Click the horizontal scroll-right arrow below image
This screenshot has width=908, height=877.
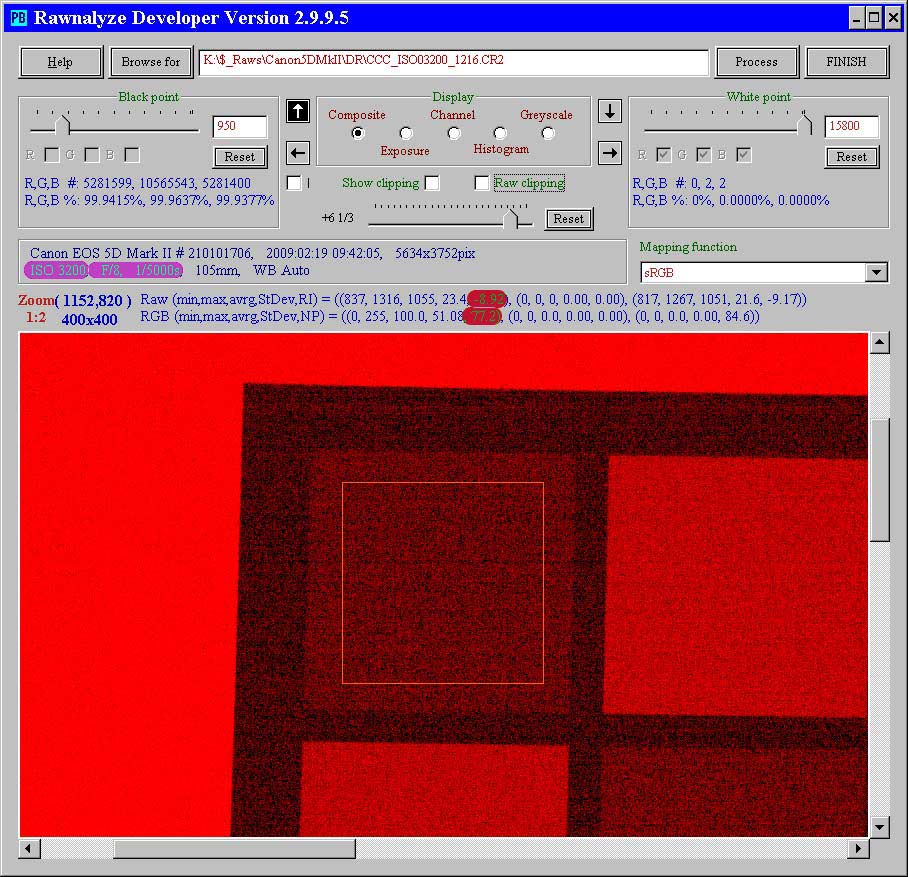pyautogui.click(x=858, y=849)
